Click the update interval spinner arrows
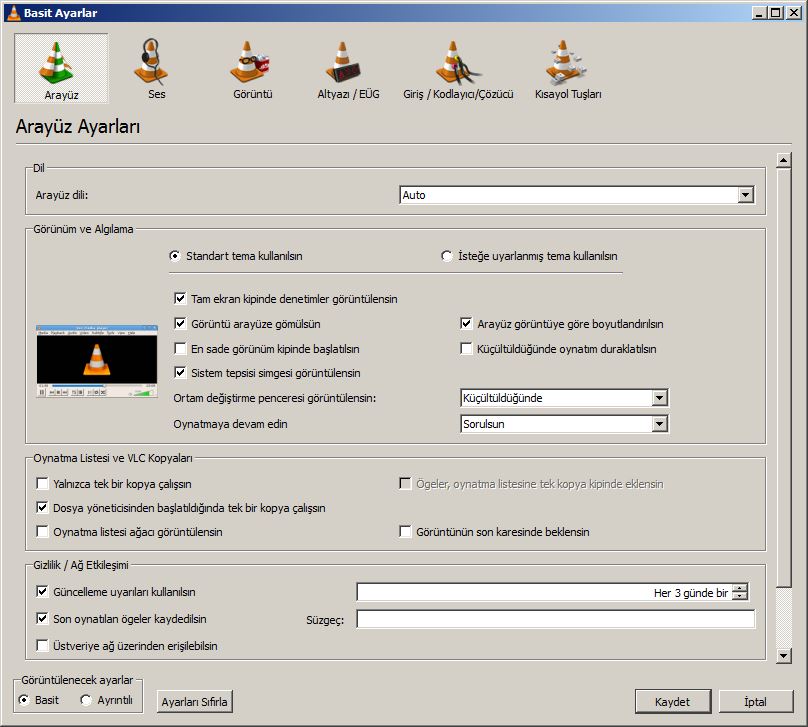 click(x=739, y=593)
